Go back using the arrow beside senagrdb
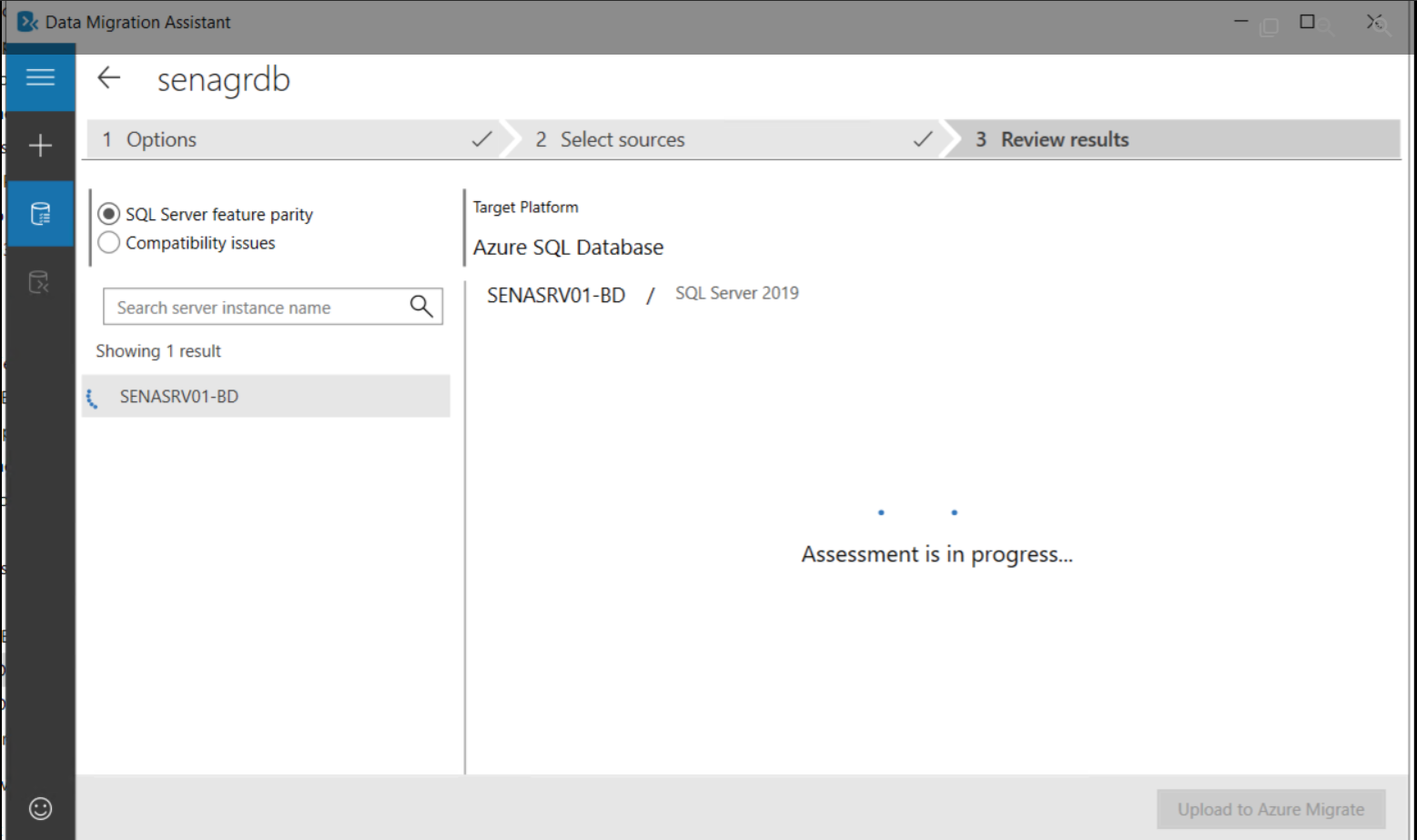 [x=108, y=79]
